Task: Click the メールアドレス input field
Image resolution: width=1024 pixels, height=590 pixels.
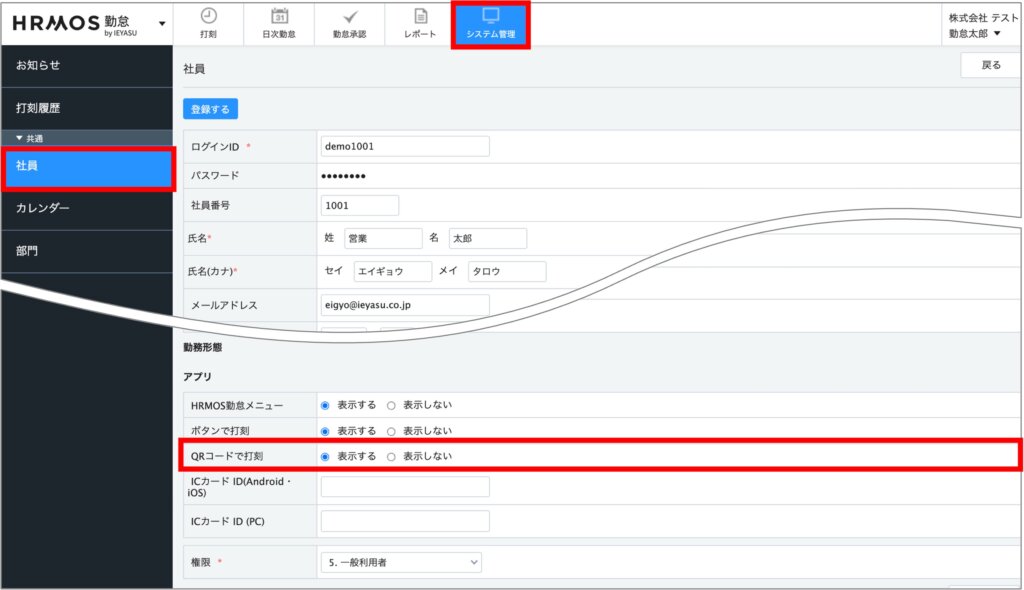Action: click(404, 305)
